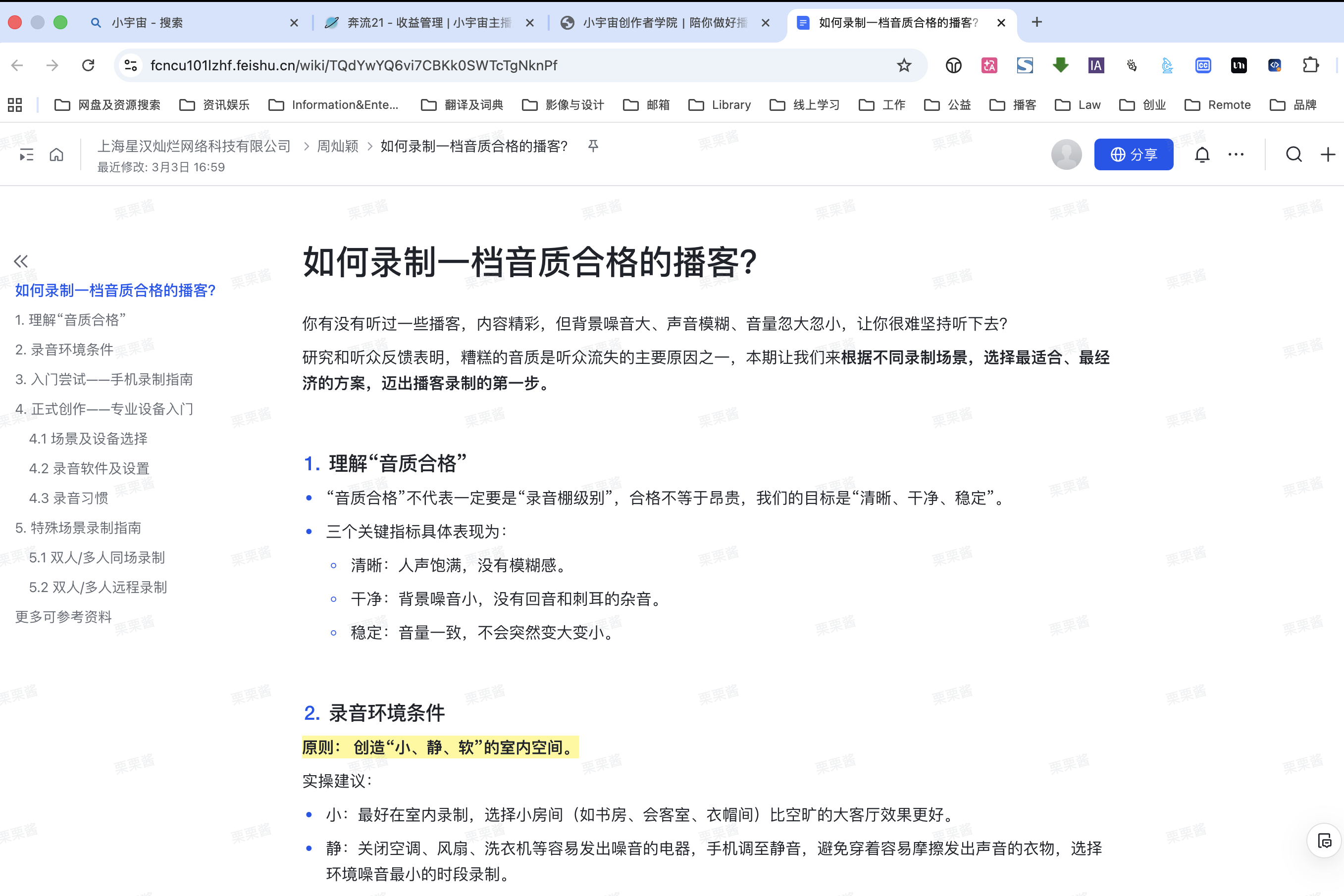Open the user avatar profile
The width and height of the screenshot is (1344, 896).
[x=1066, y=155]
